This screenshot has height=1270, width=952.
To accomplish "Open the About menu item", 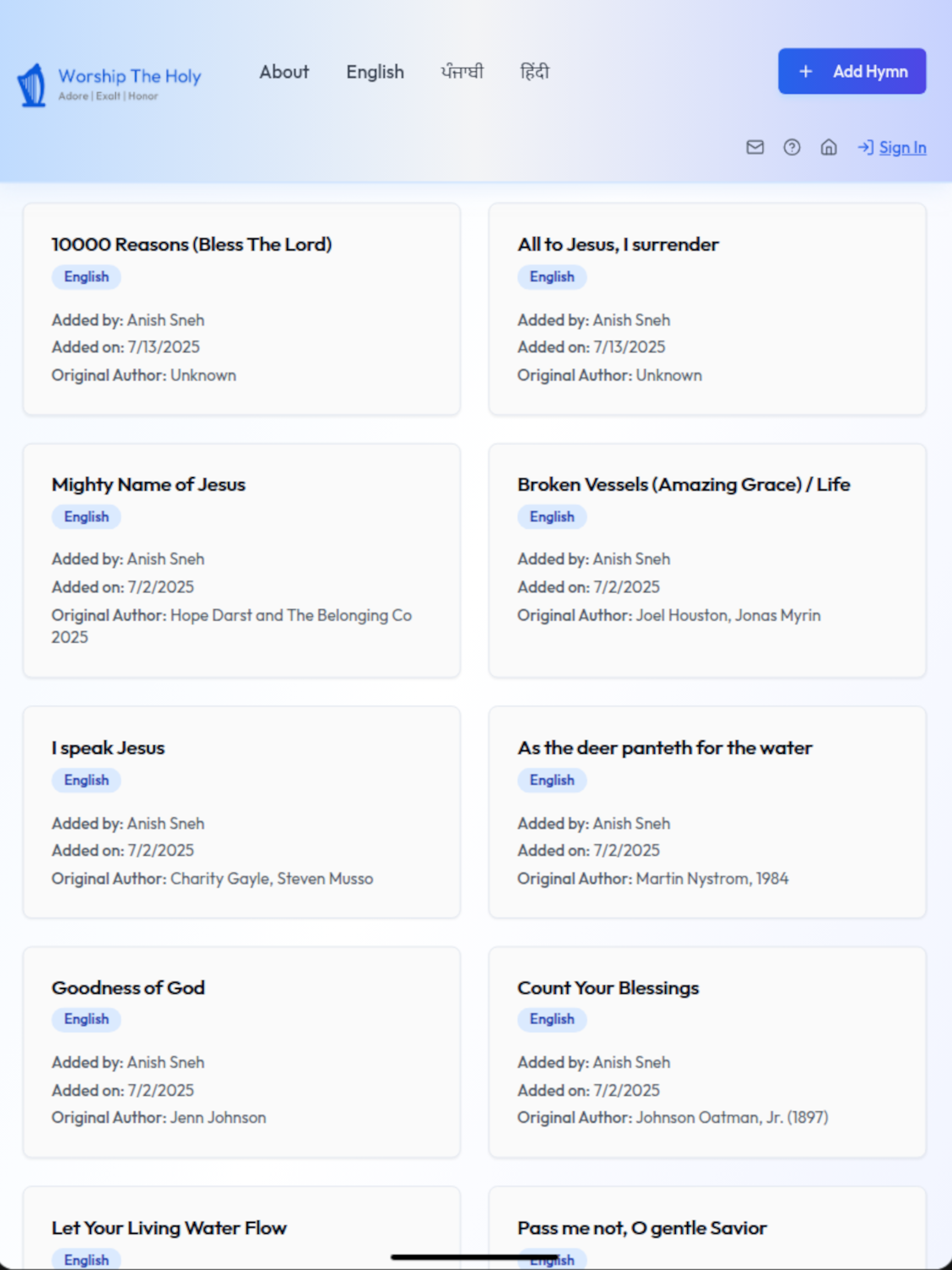I will 284,72.
